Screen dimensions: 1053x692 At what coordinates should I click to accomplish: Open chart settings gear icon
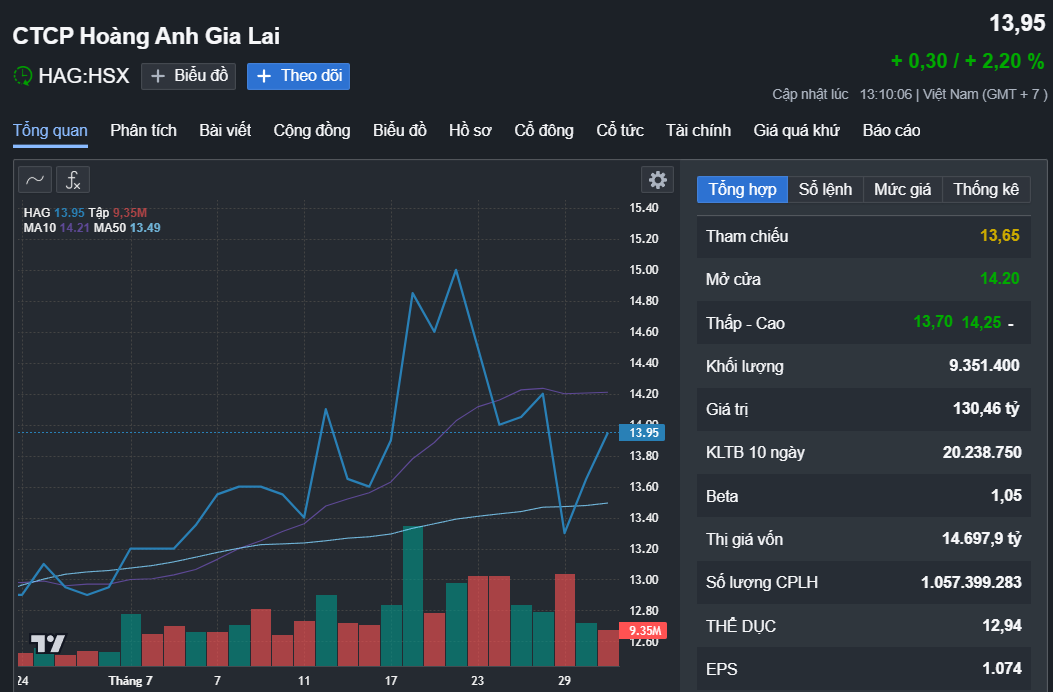[657, 180]
